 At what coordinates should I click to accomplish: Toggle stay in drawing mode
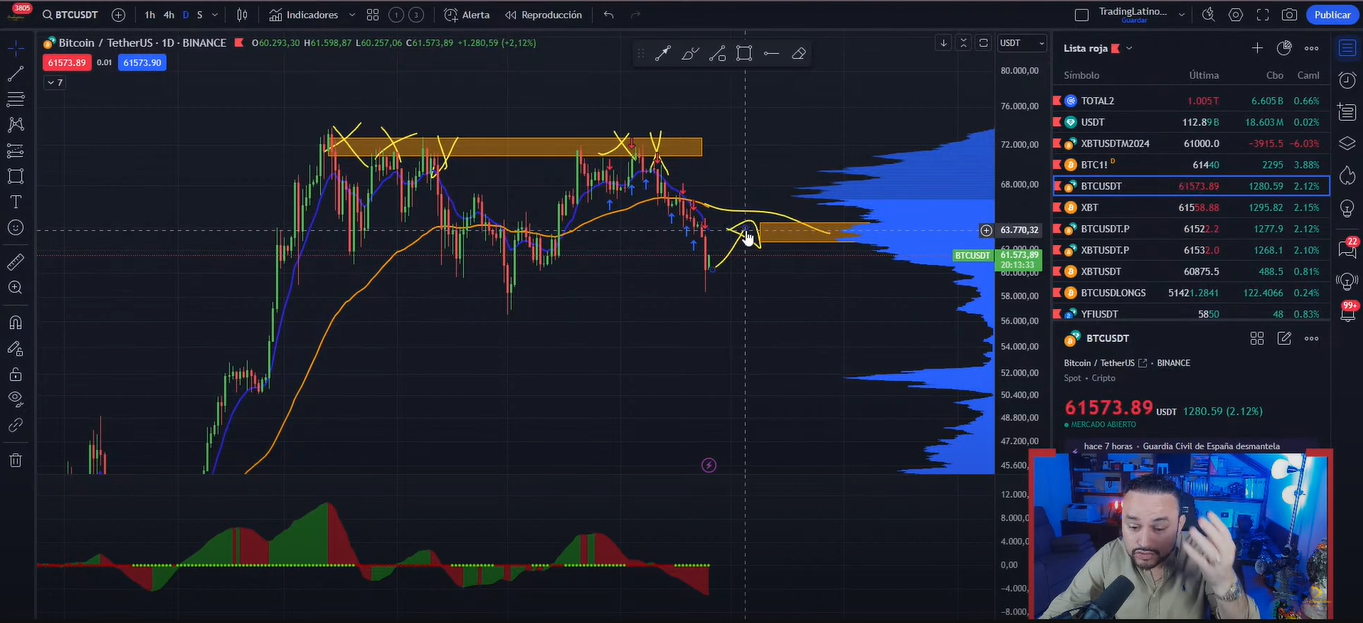pos(16,349)
